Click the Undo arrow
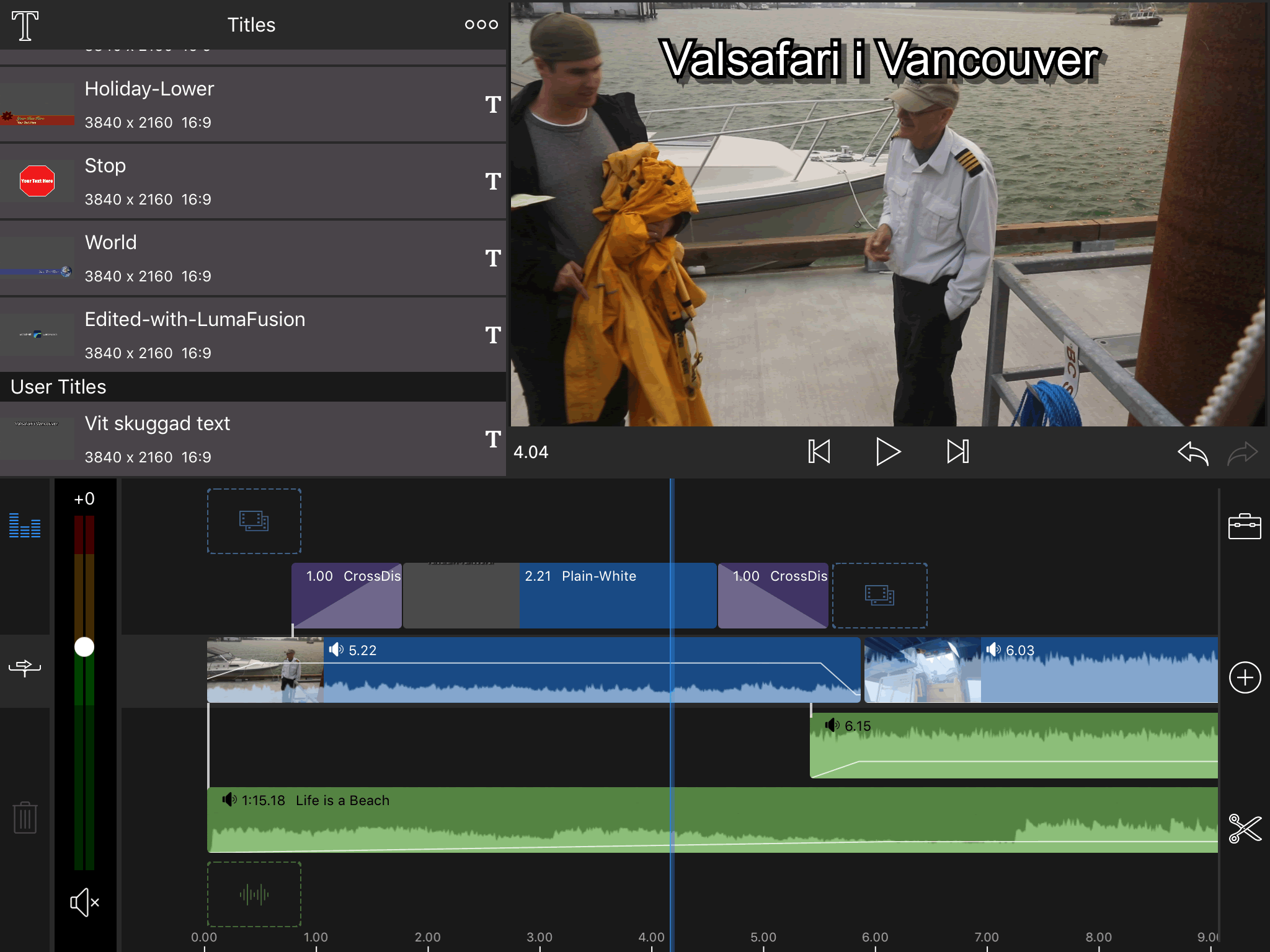Screen dimensions: 1270x952 click(x=1192, y=453)
